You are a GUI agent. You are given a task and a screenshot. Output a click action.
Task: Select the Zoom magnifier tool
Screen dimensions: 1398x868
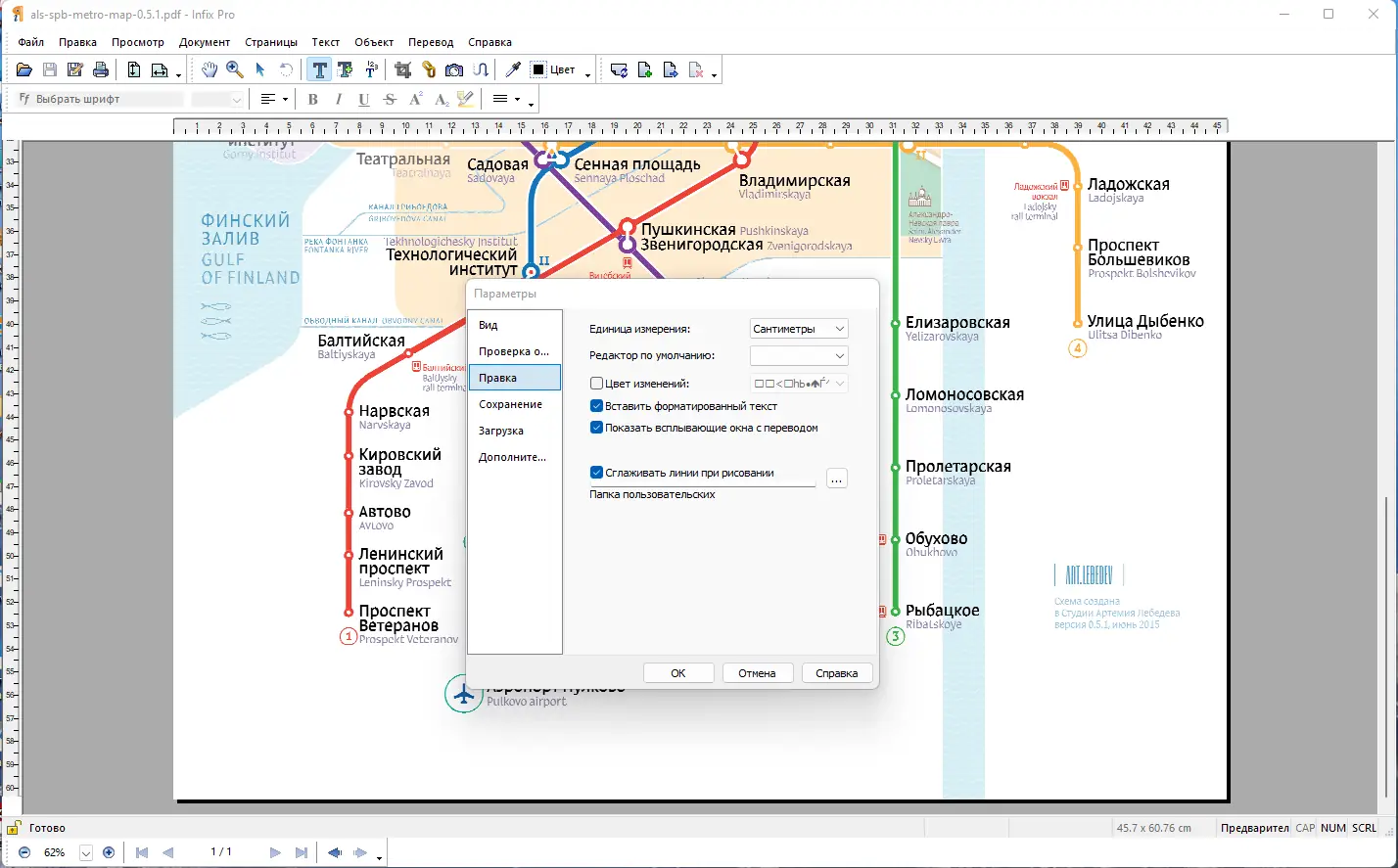[x=235, y=69]
